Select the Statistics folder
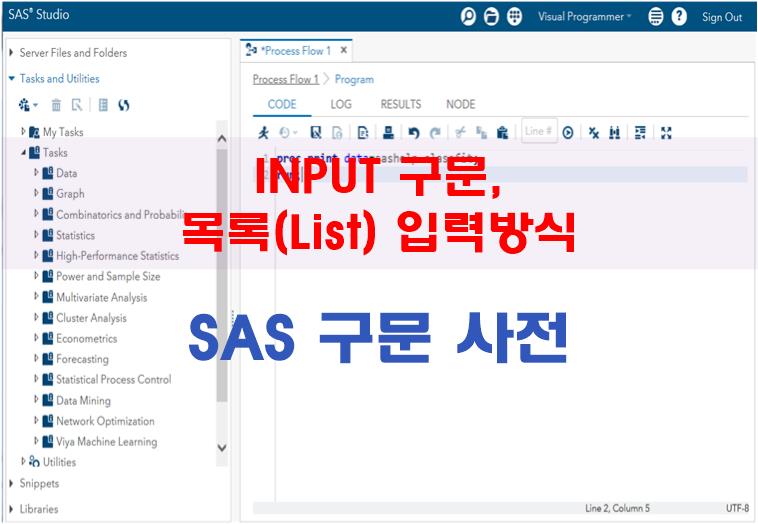The width and height of the screenshot is (758, 524). click(75, 235)
